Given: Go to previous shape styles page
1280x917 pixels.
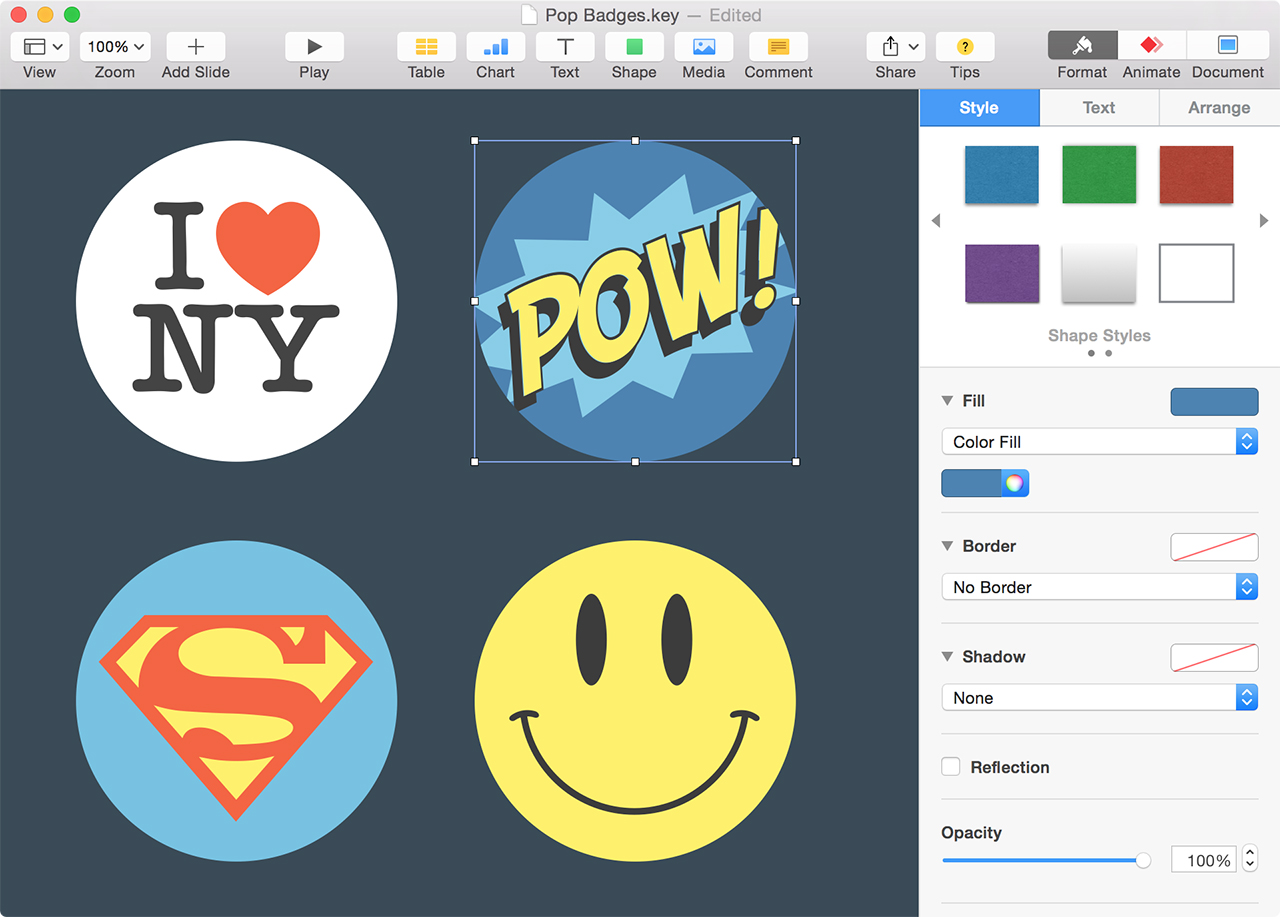Looking at the screenshot, I should point(936,221).
